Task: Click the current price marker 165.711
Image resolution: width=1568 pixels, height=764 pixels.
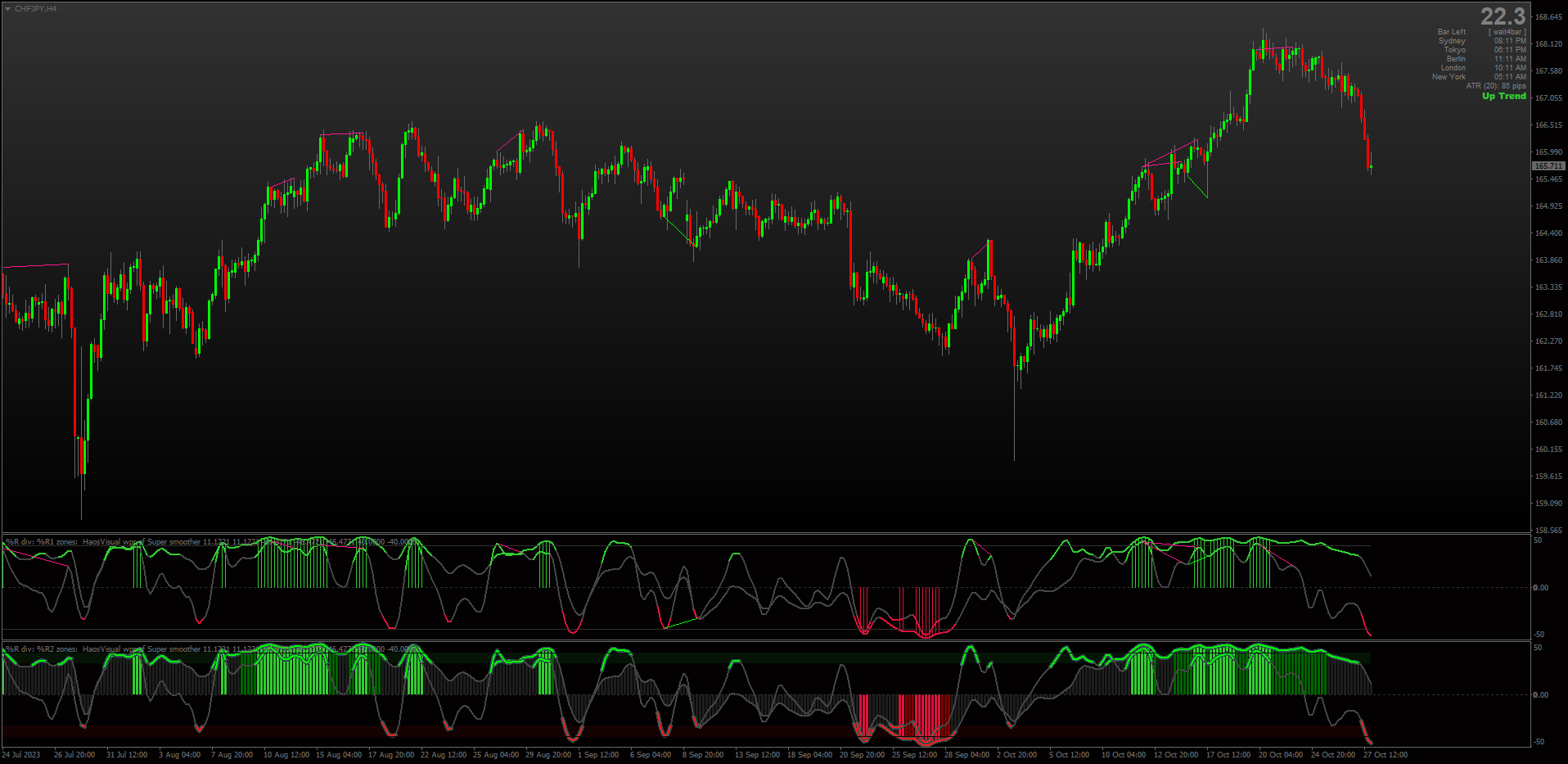Action: (x=1548, y=166)
